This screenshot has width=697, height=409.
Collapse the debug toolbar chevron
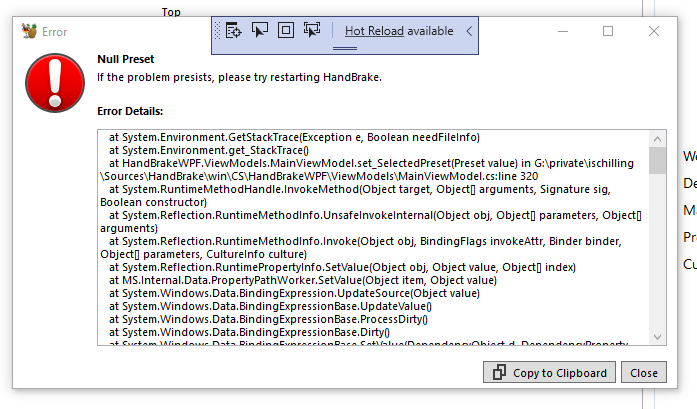point(469,31)
